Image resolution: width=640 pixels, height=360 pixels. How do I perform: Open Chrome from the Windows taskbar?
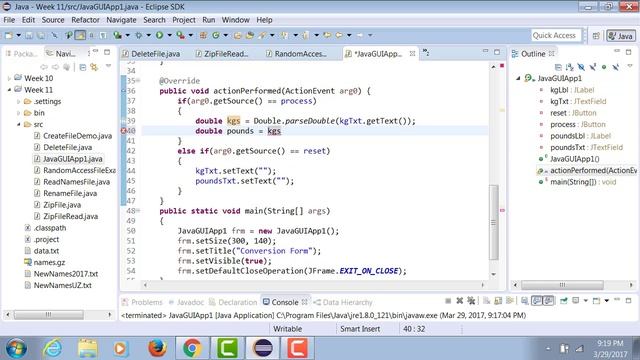[193, 348]
